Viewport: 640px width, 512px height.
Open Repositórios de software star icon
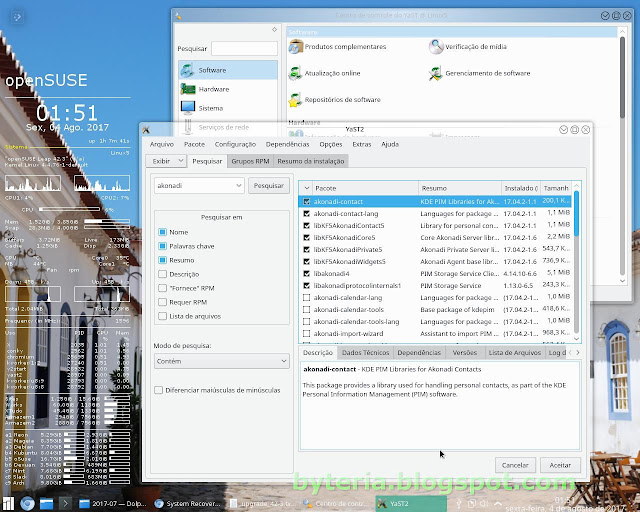pos(295,100)
